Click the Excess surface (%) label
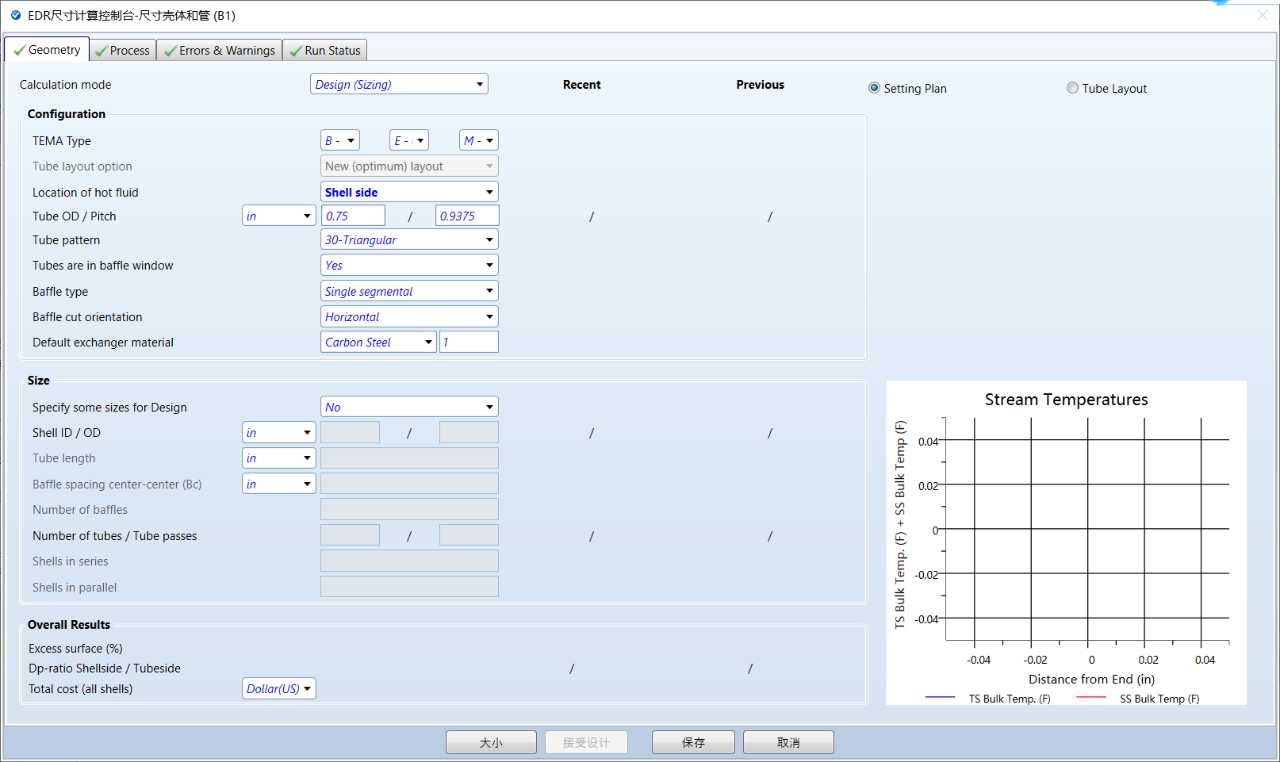Screen dimensions: 1280x762 point(76,648)
